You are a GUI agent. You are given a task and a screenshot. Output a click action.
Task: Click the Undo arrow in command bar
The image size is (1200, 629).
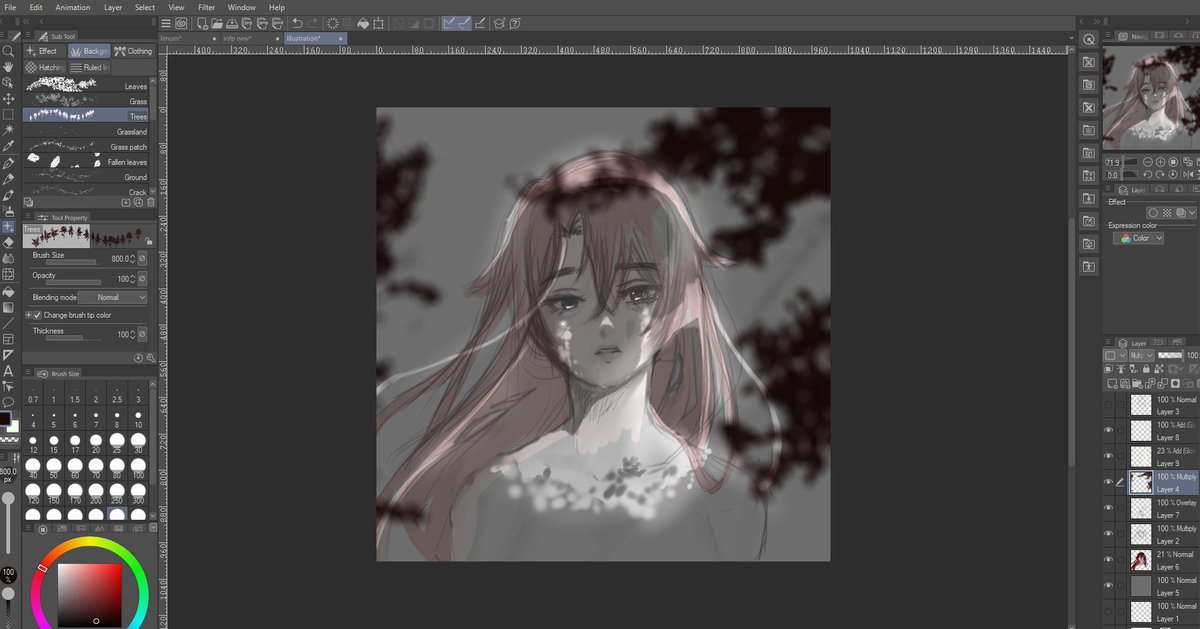[x=297, y=23]
